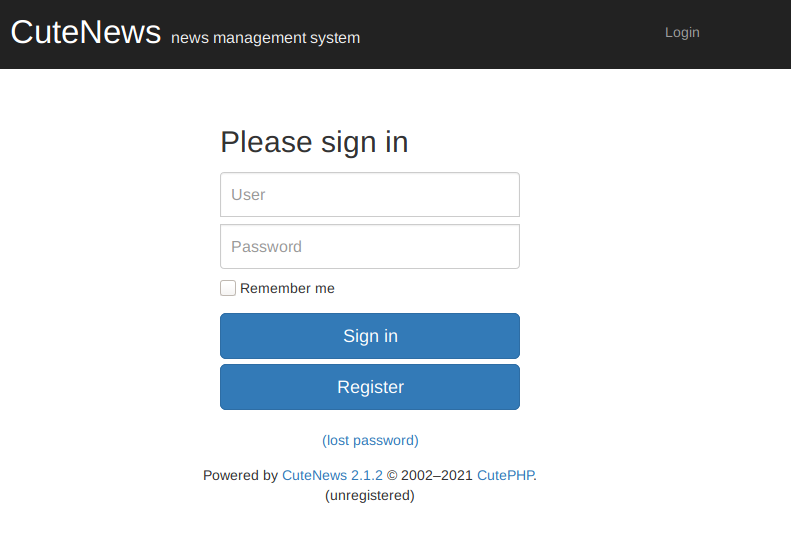Open the Login link in navigation bar
Screen dimensions: 791x536
[682, 32]
